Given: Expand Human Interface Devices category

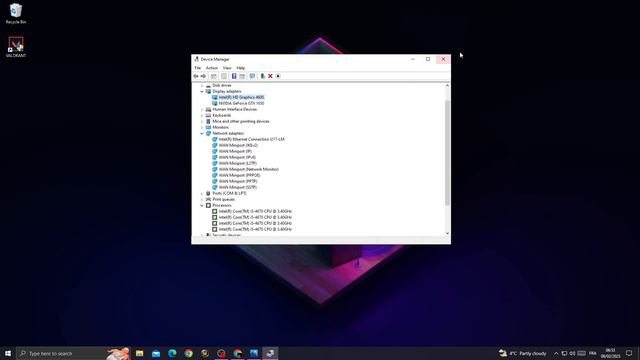Looking at the screenshot, I should (202, 109).
